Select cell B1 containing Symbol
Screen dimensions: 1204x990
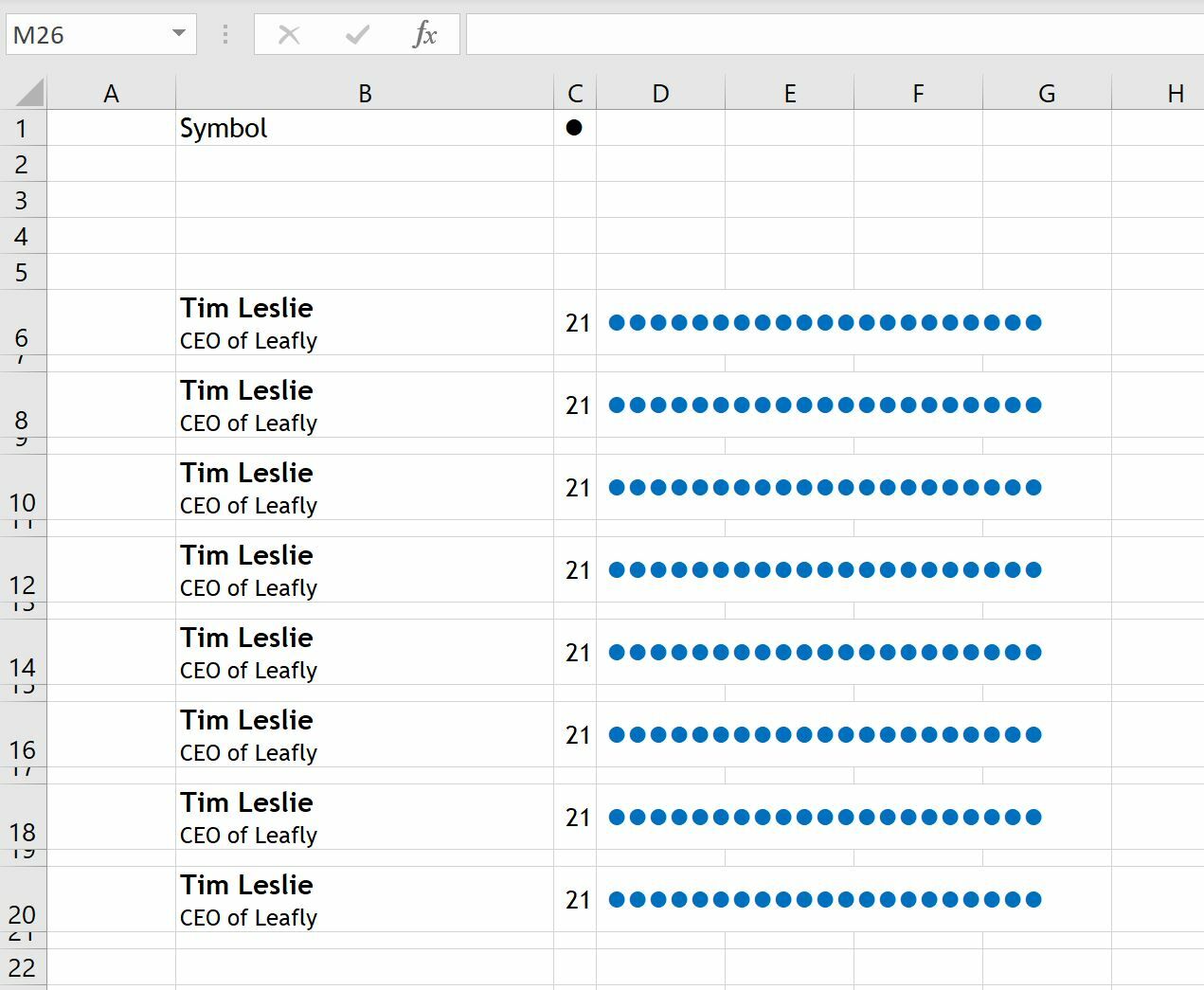(x=365, y=128)
